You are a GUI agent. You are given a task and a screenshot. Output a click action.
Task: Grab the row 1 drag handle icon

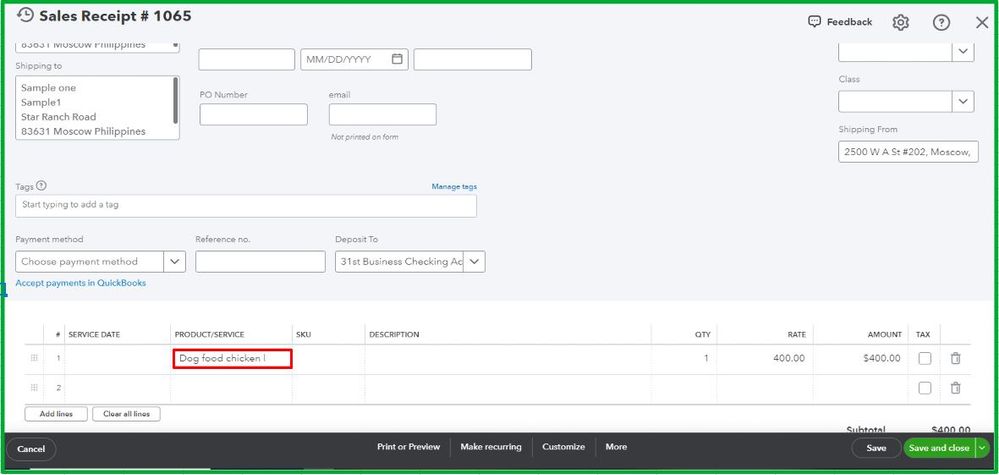(x=34, y=358)
